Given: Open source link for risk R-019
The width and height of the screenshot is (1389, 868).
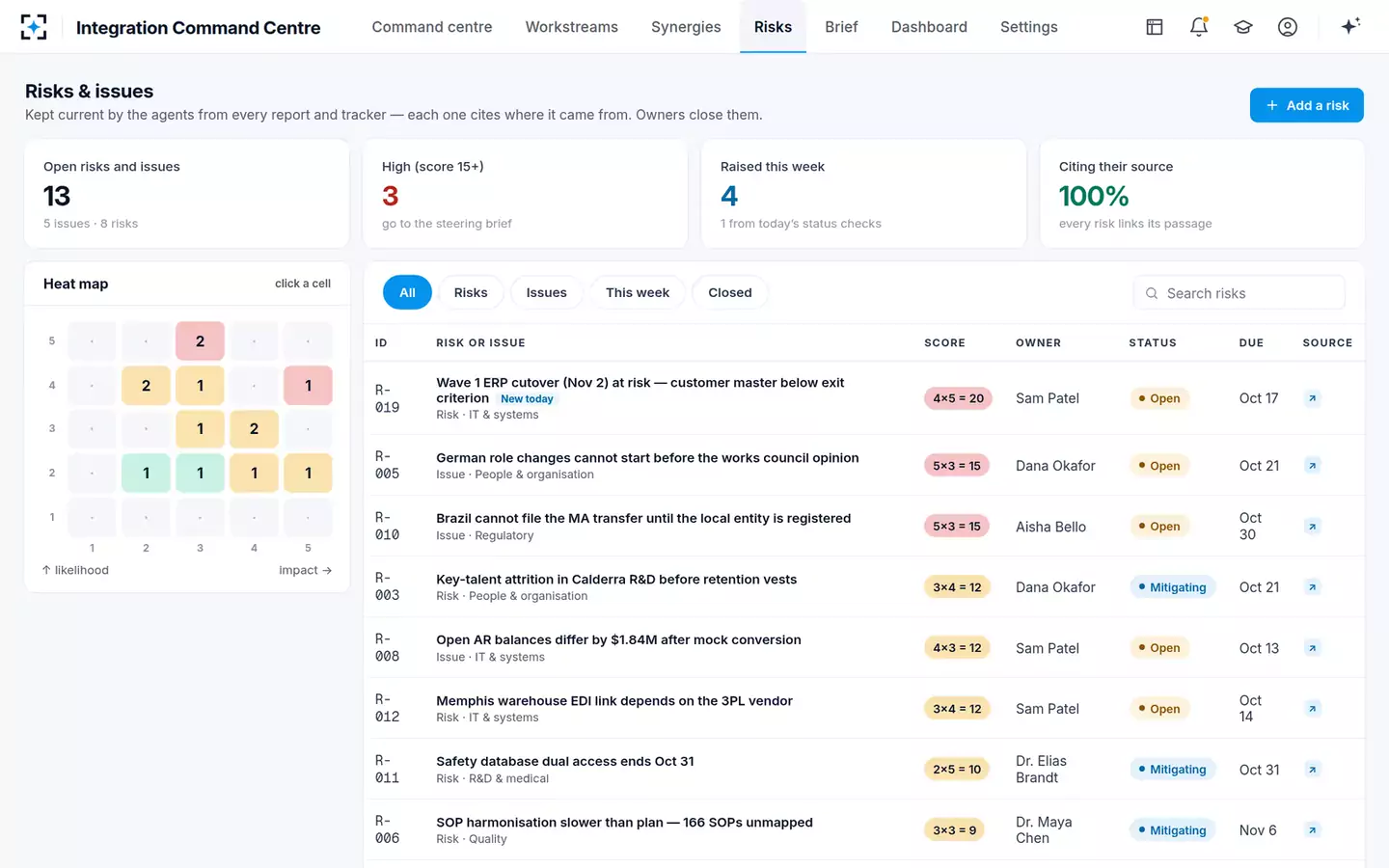Looking at the screenshot, I should pos(1312,398).
